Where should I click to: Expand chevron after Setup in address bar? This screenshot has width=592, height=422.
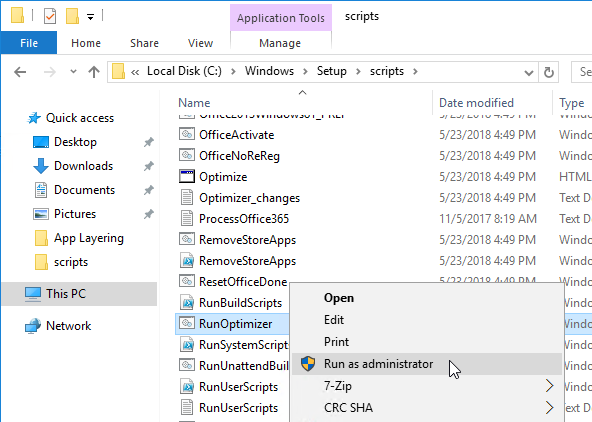coord(358,71)
